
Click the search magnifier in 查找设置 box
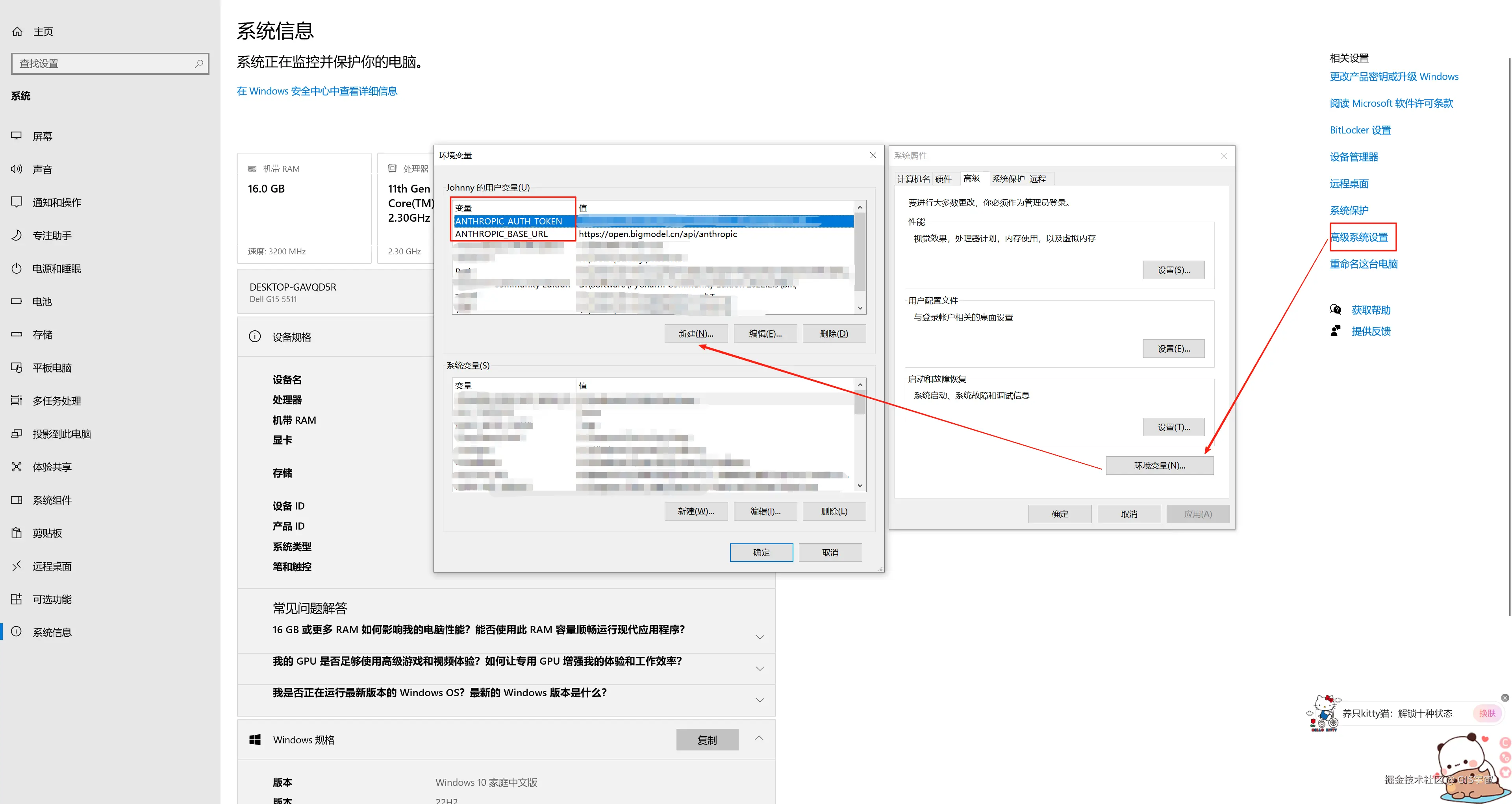(199, 63)
